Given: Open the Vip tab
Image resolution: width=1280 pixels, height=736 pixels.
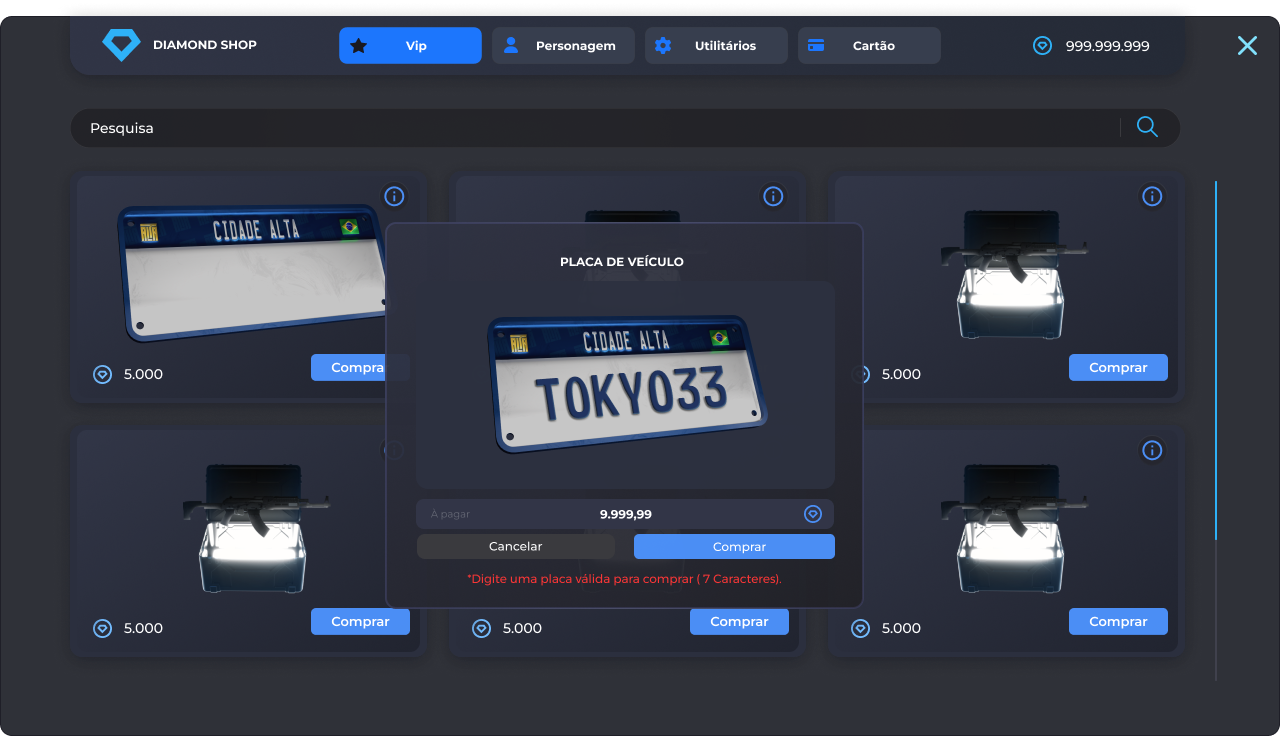Looking at the screenshot, I should point(410,45).
